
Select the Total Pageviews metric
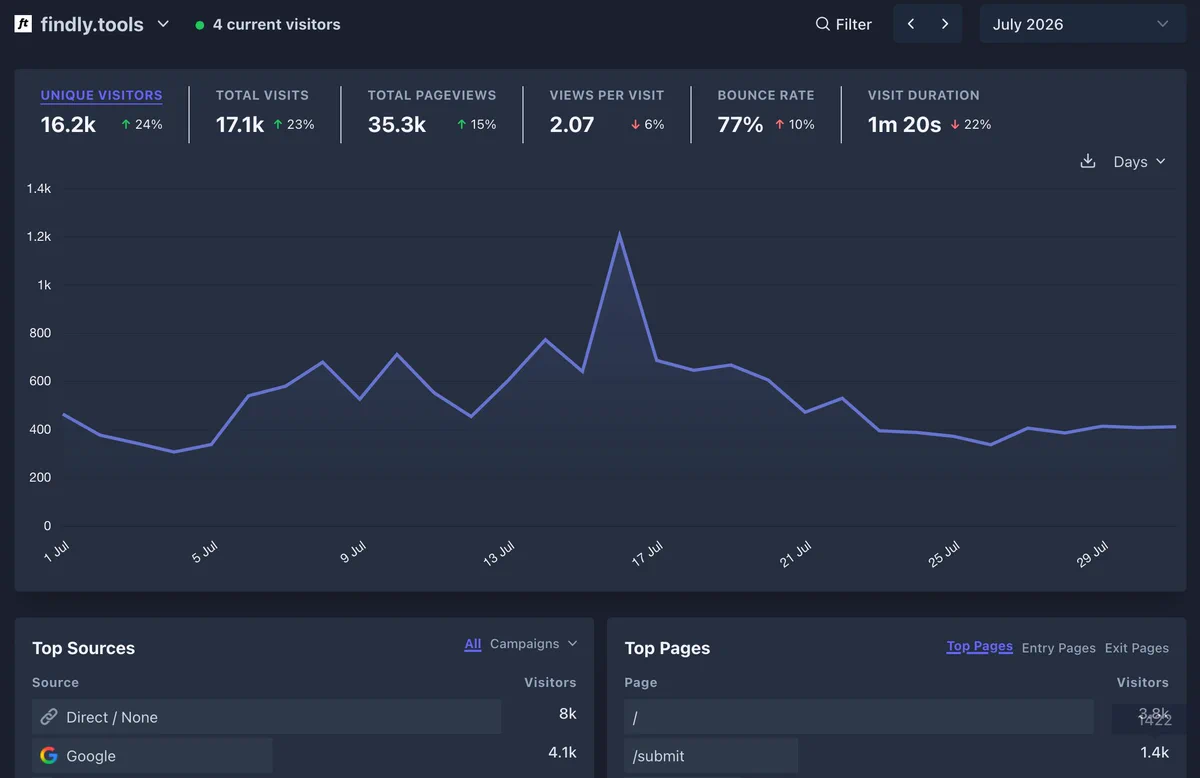tap(432, 95)
